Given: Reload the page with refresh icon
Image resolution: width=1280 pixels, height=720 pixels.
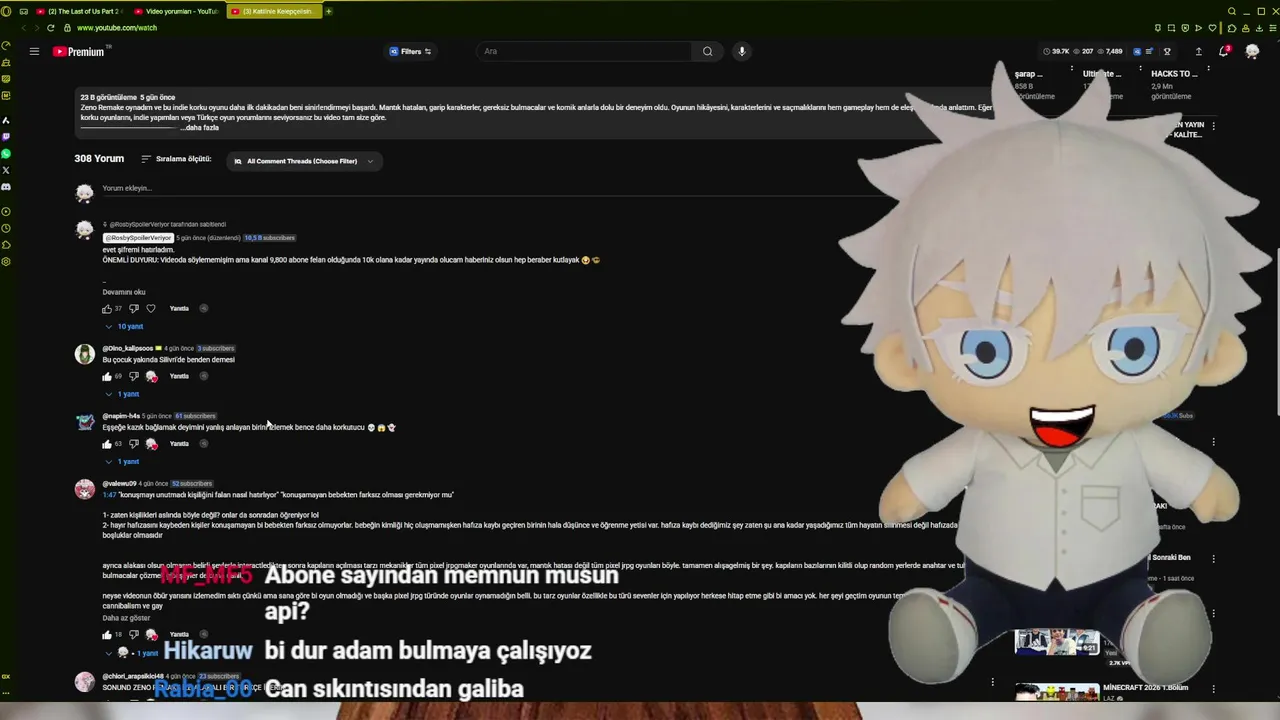Looking at the screenshot, I should (x=50, y=28).
